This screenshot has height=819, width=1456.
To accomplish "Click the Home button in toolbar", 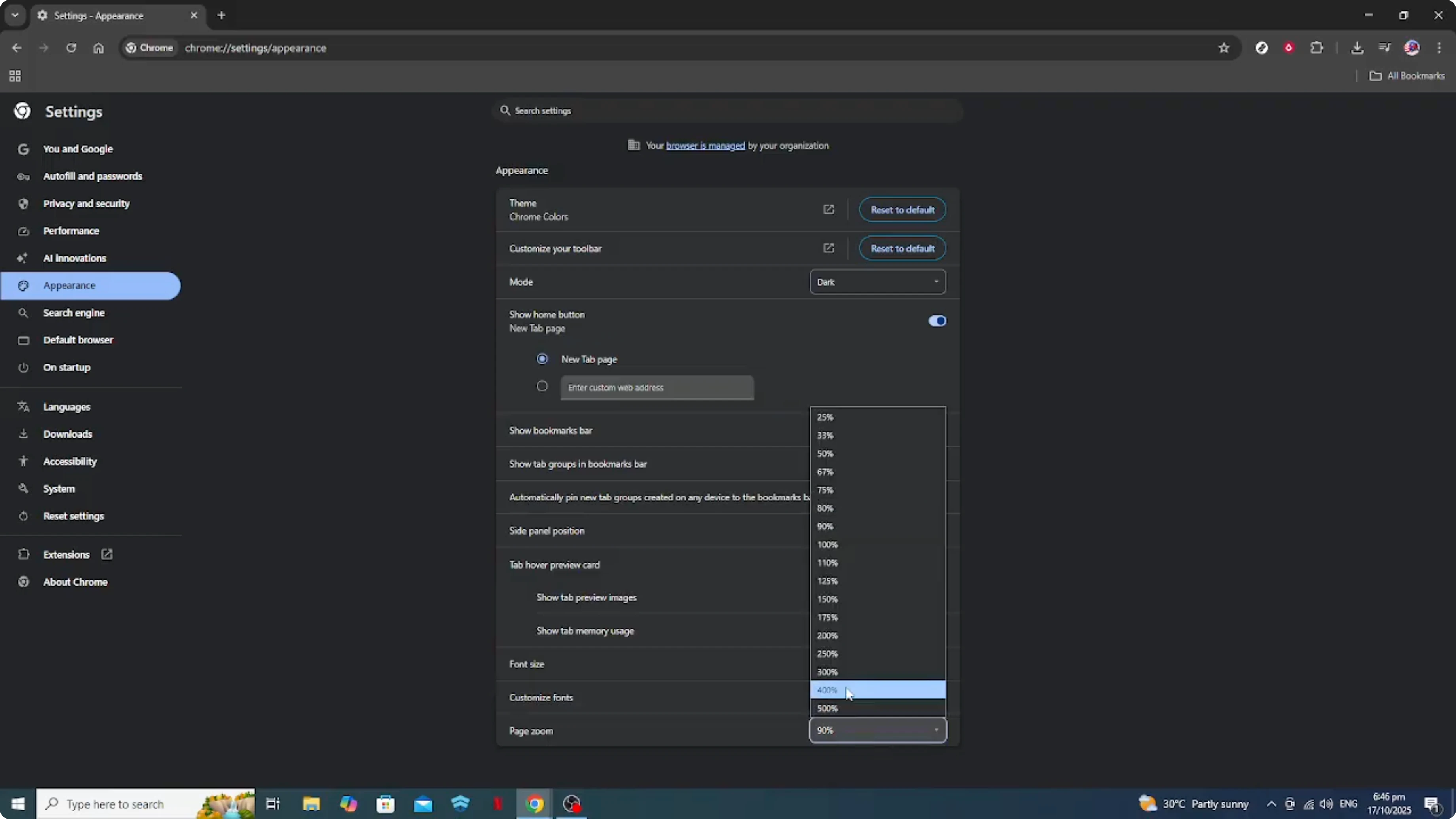I will tap(99, 48).
